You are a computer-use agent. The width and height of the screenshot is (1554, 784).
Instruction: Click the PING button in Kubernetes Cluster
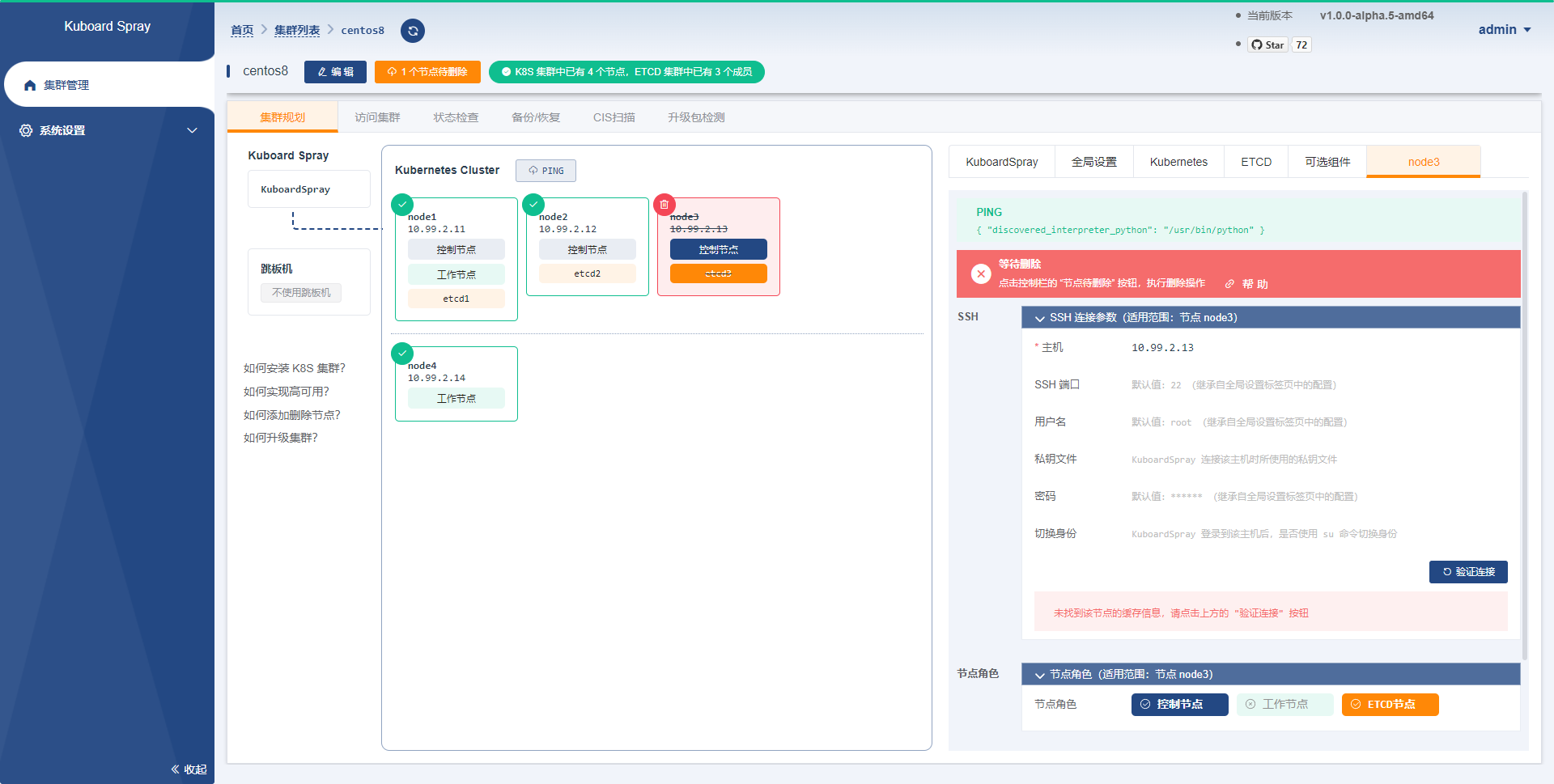tap(546, 171)
